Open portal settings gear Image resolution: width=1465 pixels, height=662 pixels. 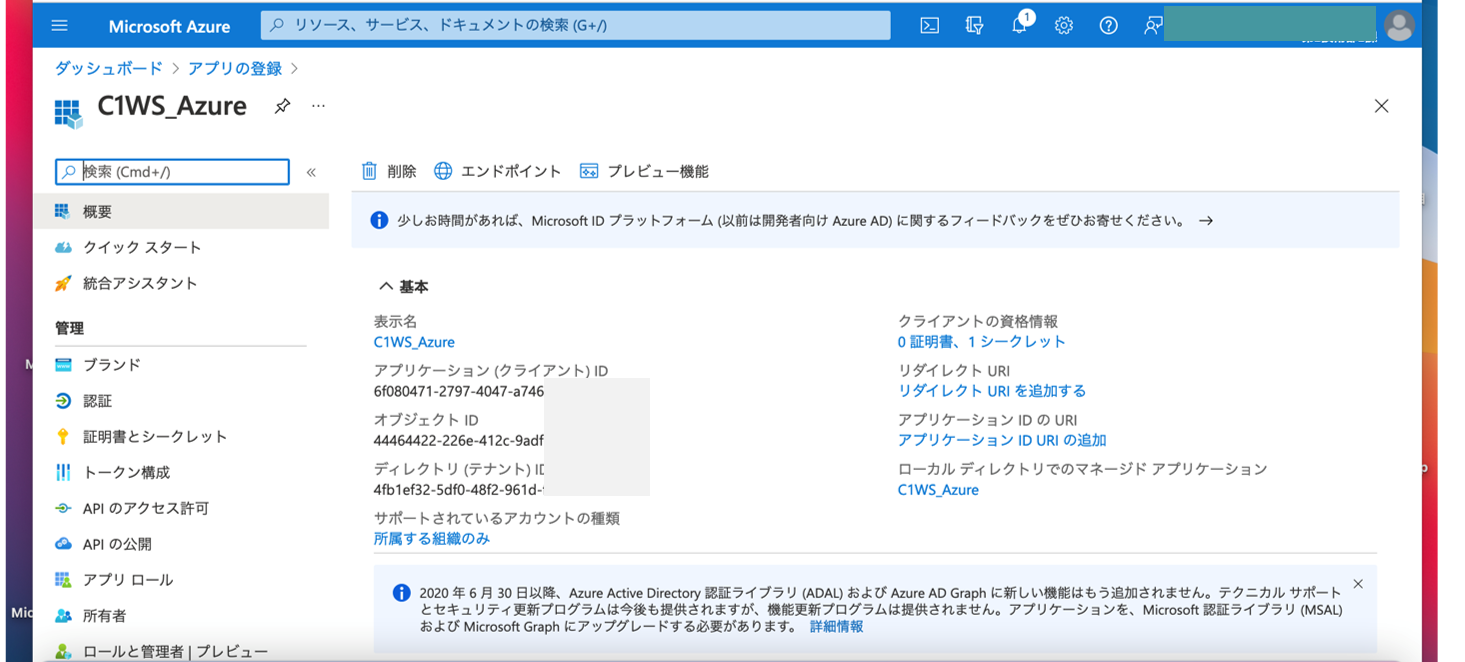tap(1064, 26)
